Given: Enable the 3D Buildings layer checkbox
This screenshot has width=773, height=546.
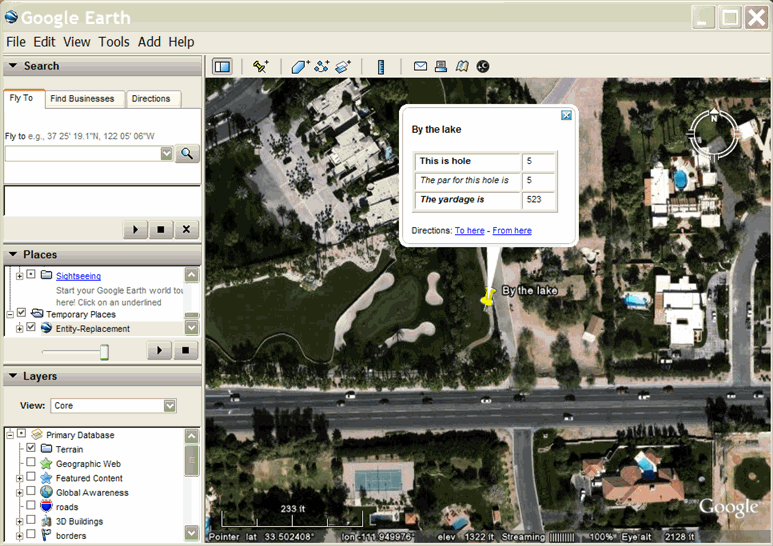Looking at the screenshot, I should pos(31,521).
